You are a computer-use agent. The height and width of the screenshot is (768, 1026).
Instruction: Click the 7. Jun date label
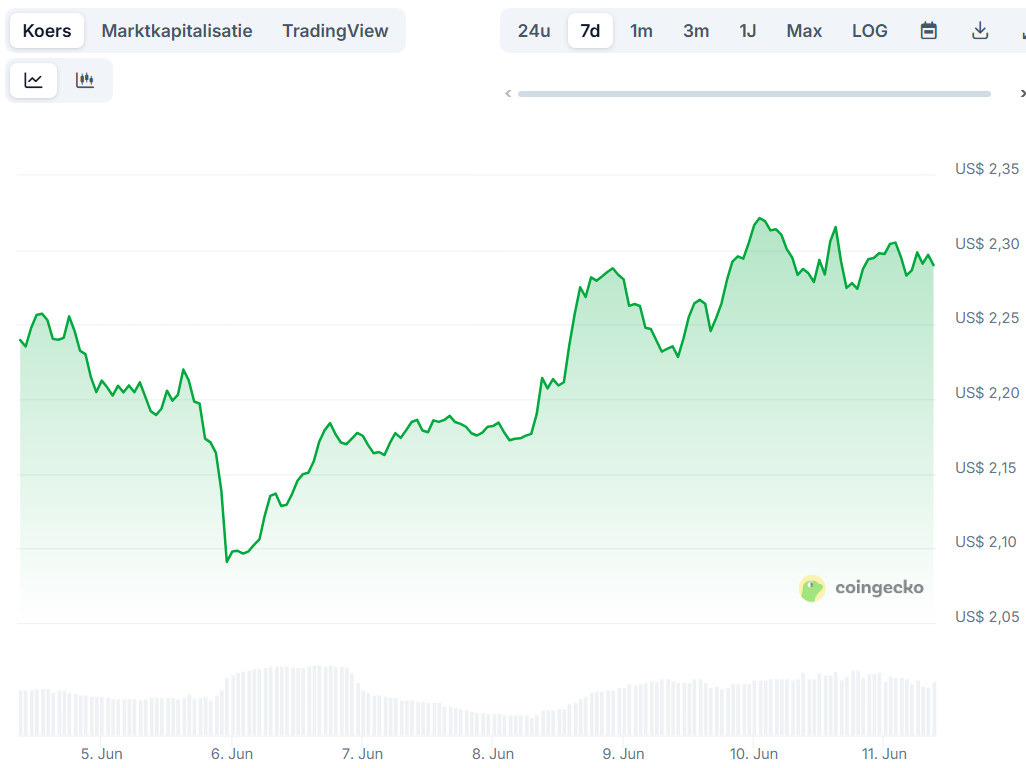(362, 754)
